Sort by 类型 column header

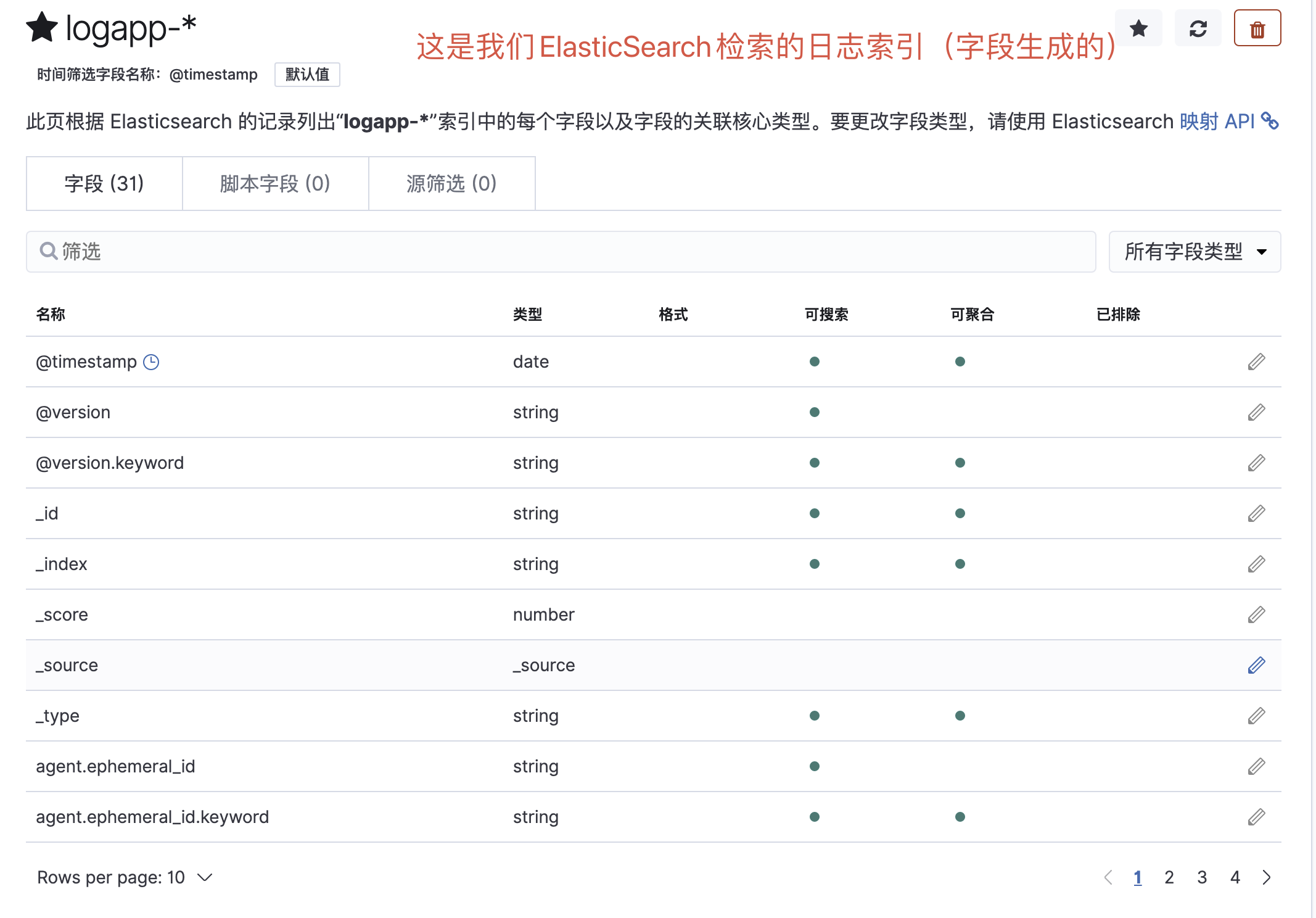pos(527,315)
